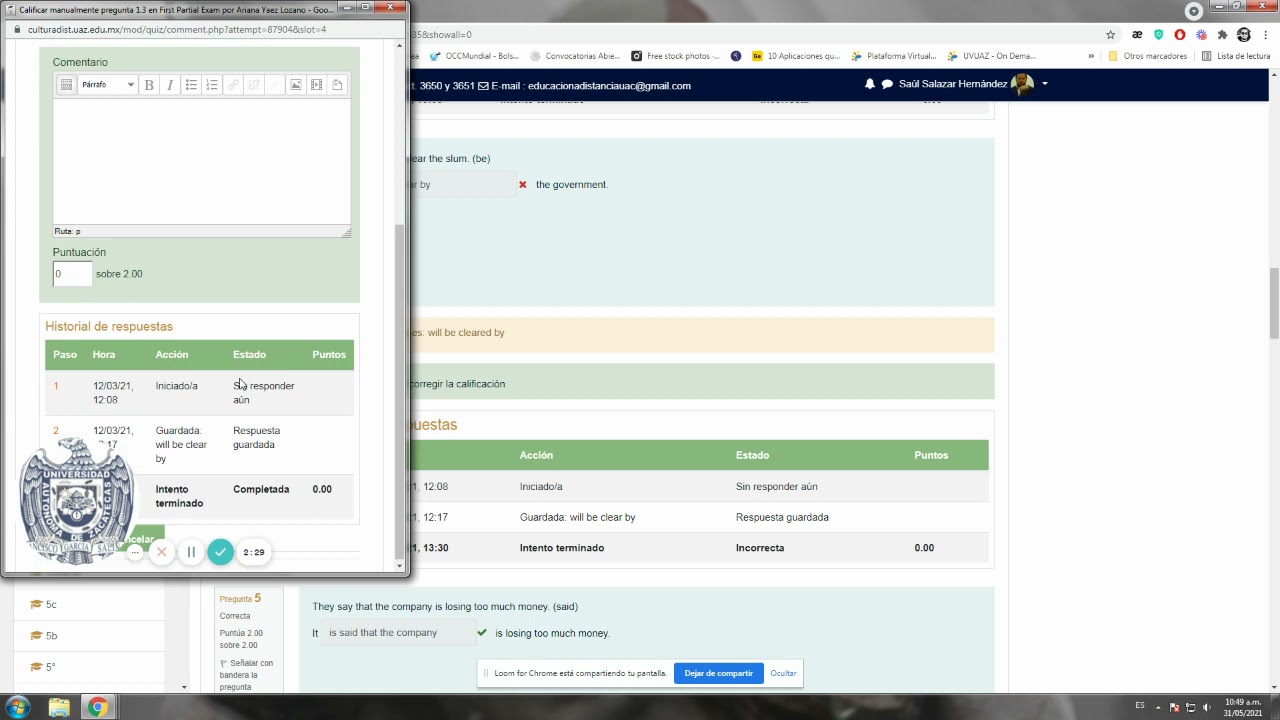Screen dimensions: 1280x720
Task: Click the manage files icon in editor
Action: 338,85
